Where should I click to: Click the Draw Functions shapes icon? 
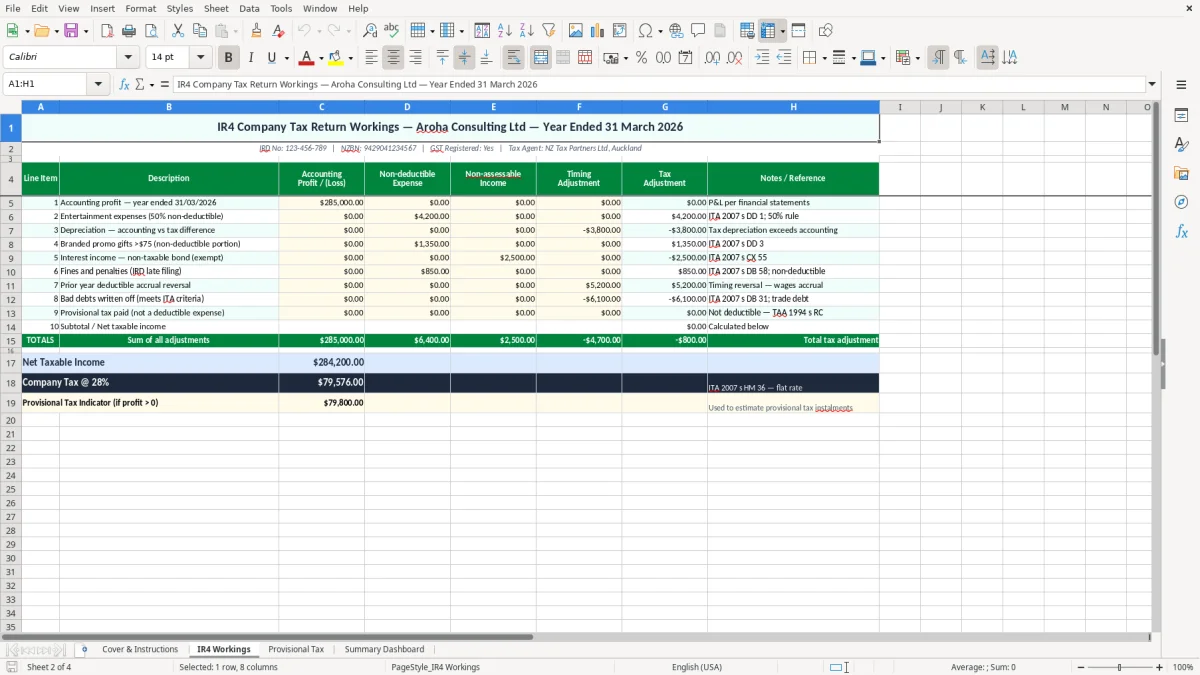(826, 31)
